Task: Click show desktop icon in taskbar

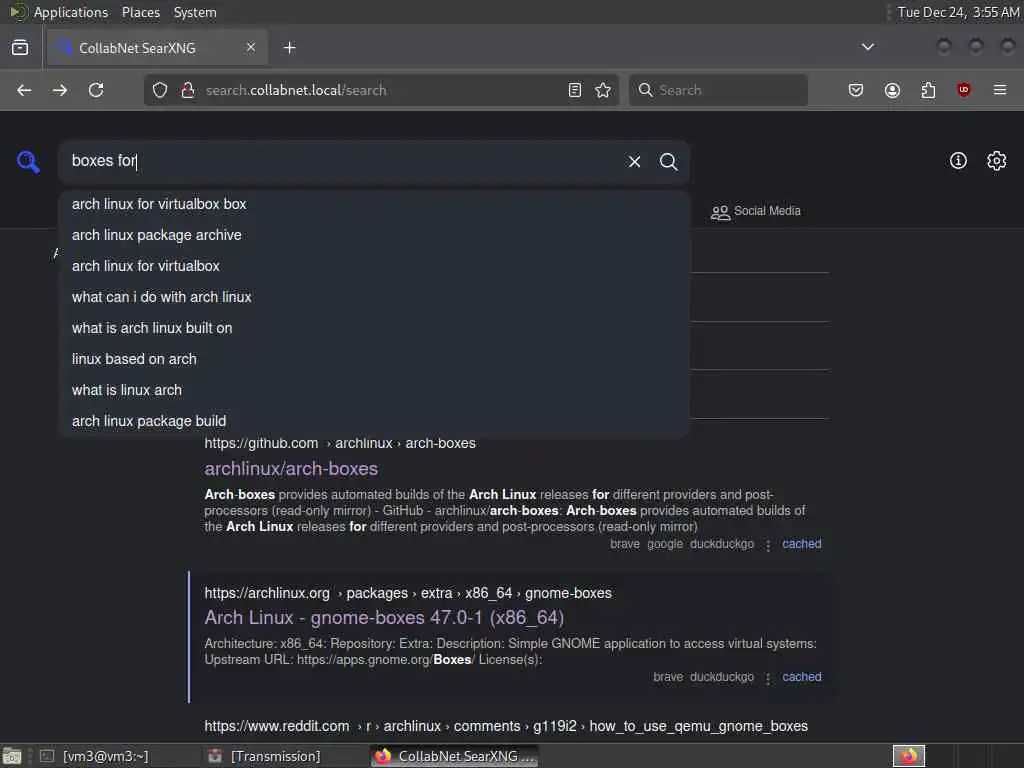Action: 12,757
